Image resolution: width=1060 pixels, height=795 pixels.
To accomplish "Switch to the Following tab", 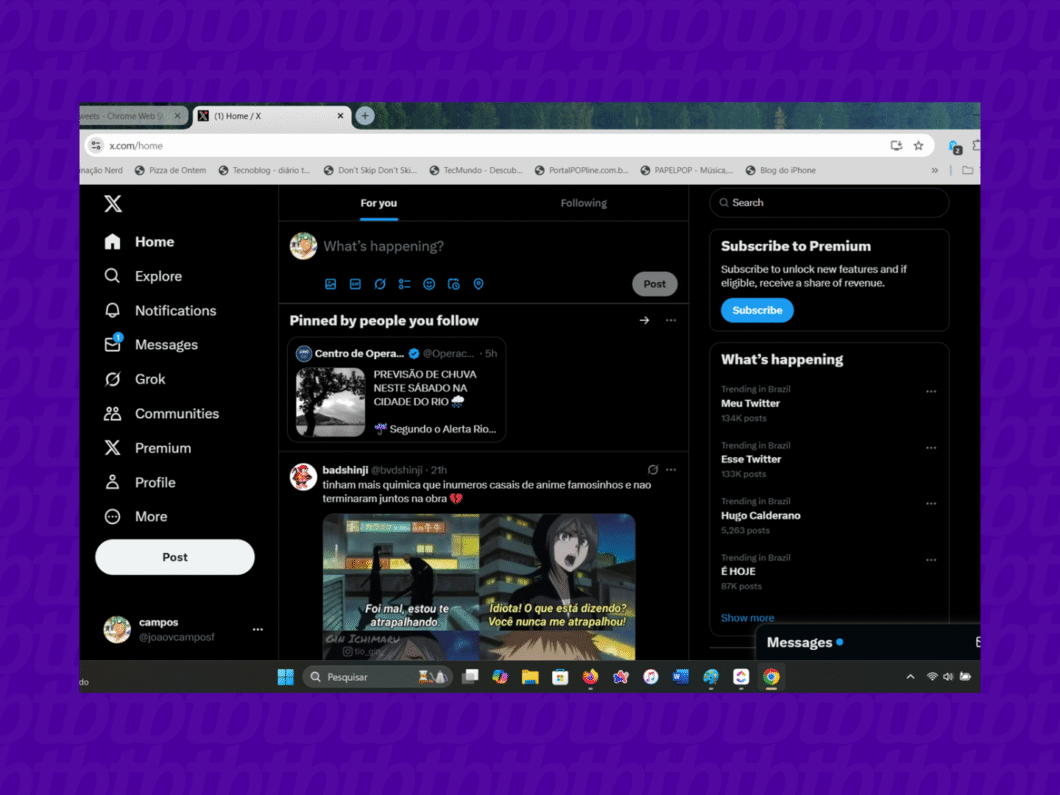I will [x=584, y=203].
